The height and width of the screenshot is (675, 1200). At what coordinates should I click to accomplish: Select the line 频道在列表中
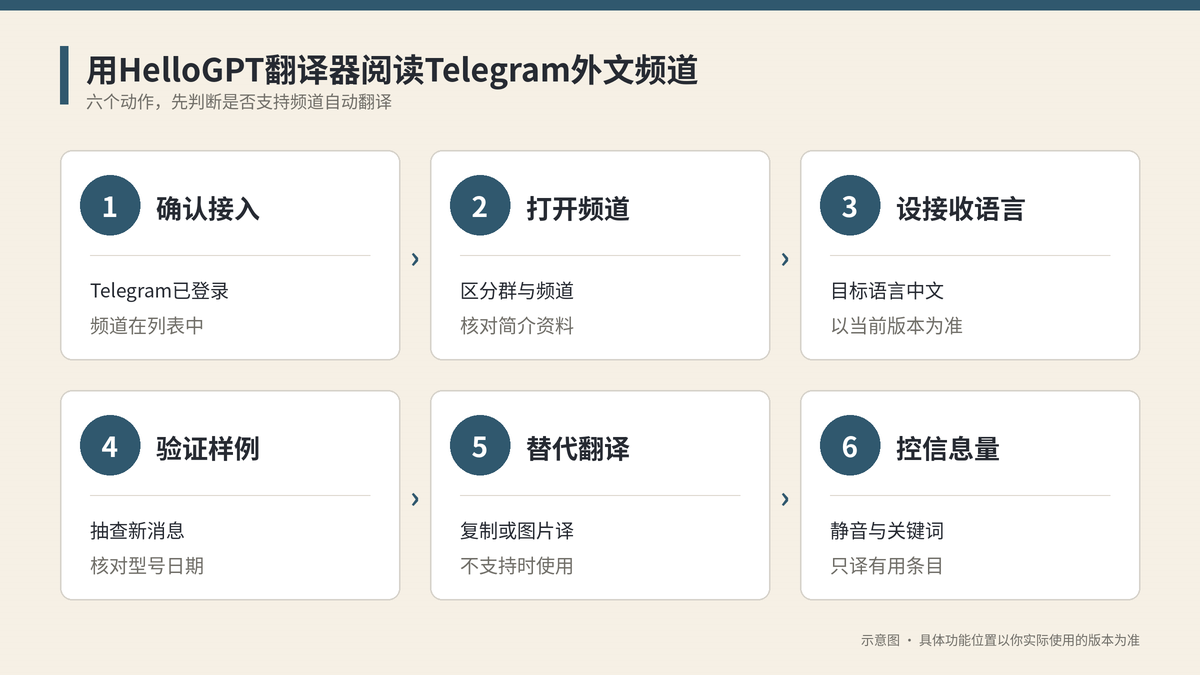[147, 325]
